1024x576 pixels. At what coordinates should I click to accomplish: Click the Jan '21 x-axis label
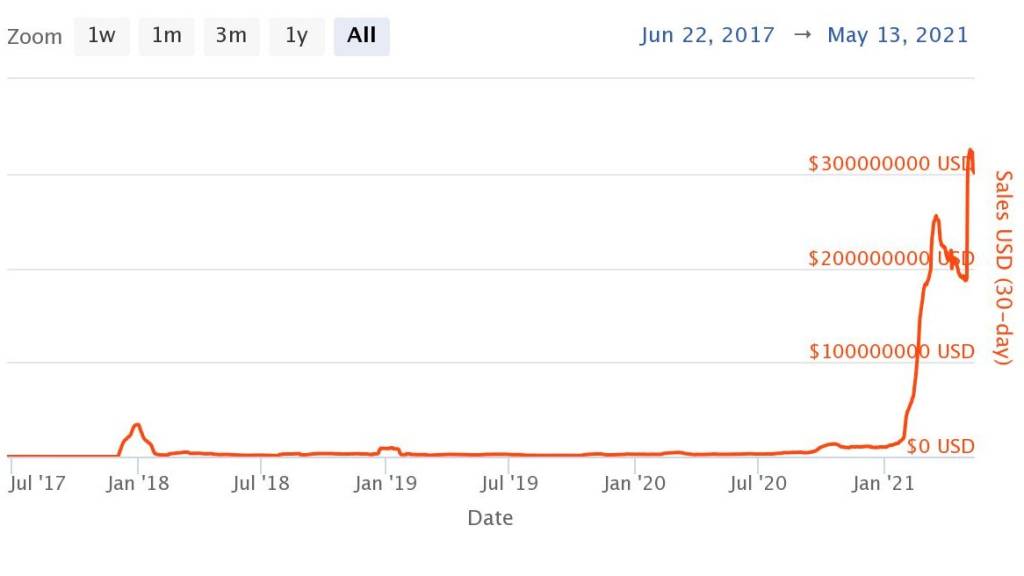(883, 484)
